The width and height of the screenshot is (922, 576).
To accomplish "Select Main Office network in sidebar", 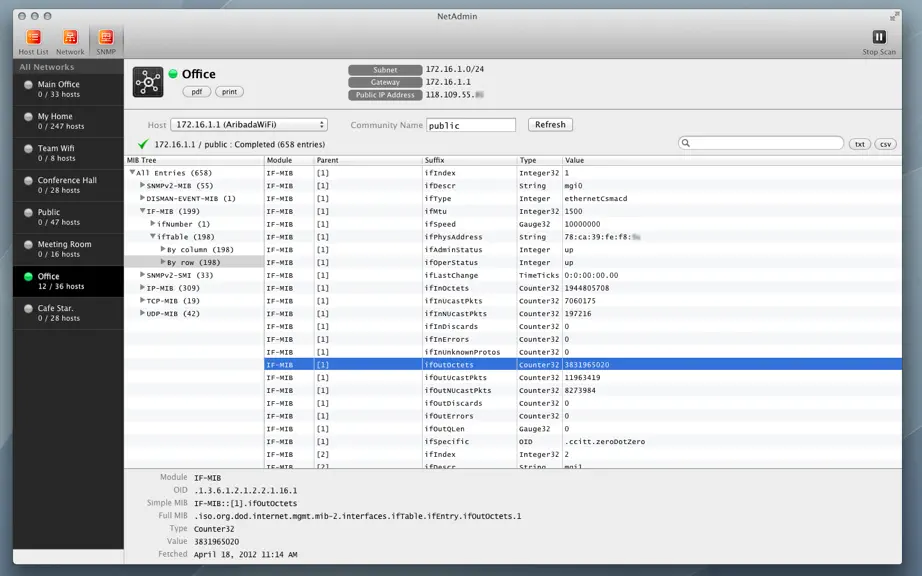I will pos(68,89).
